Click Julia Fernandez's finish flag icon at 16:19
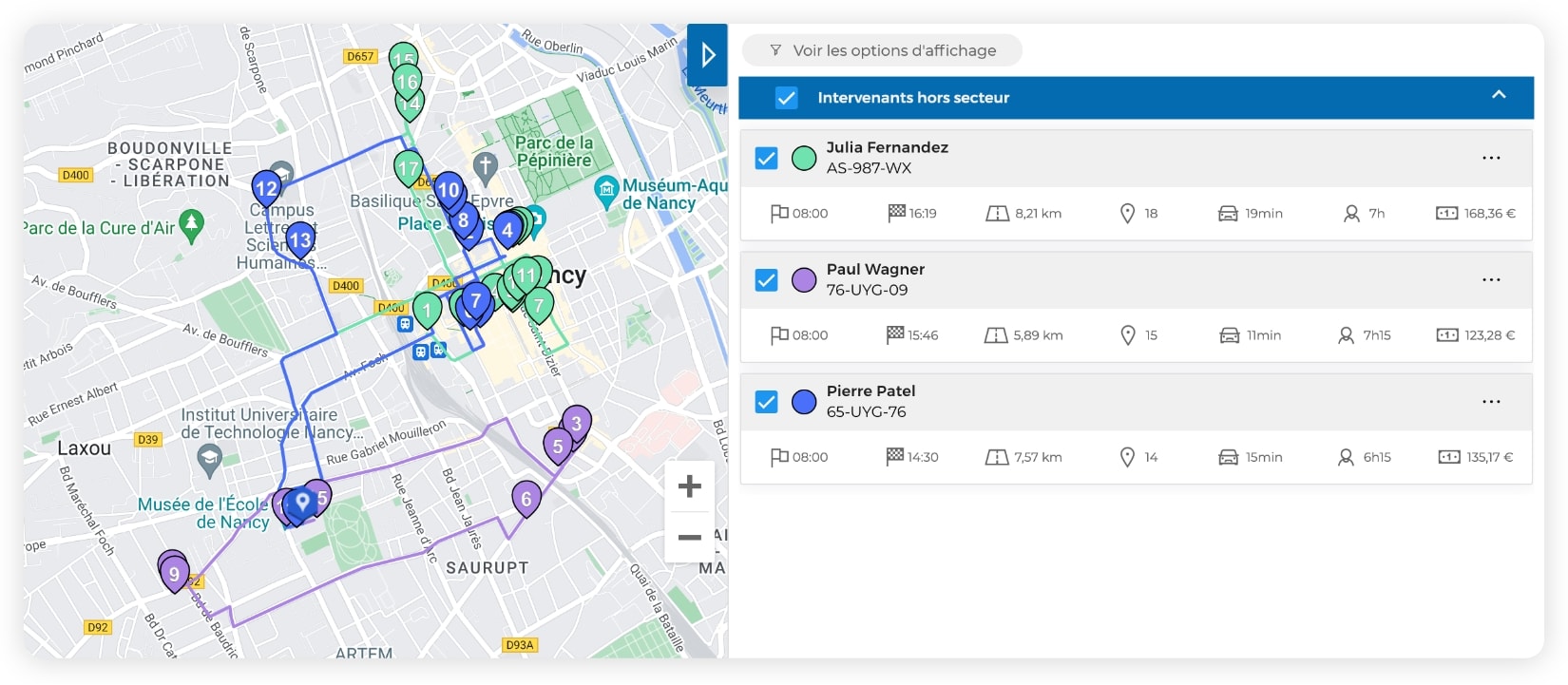The width and height of the screenshot is (1568, 685). tap(896, 213)
